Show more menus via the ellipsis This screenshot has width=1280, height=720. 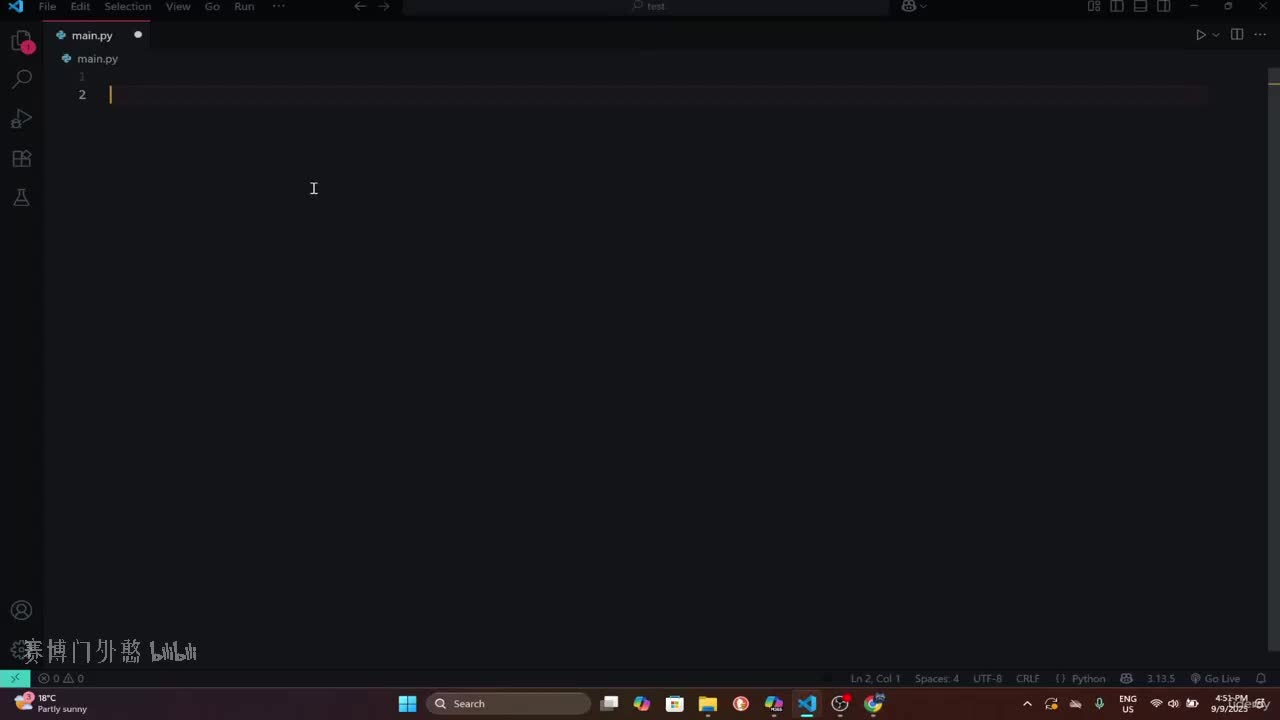pos(278,6)
